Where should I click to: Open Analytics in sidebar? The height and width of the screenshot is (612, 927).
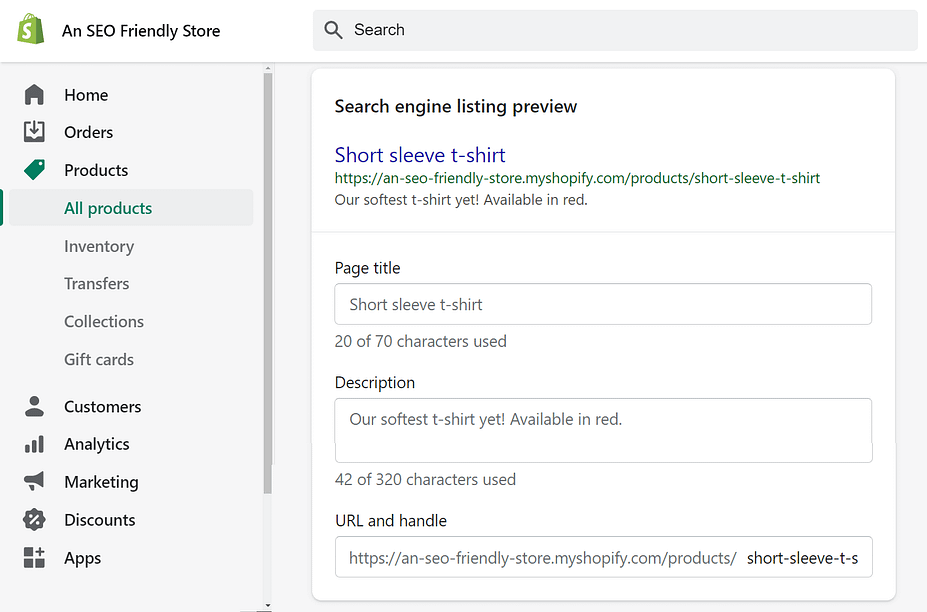coord(97,444)
